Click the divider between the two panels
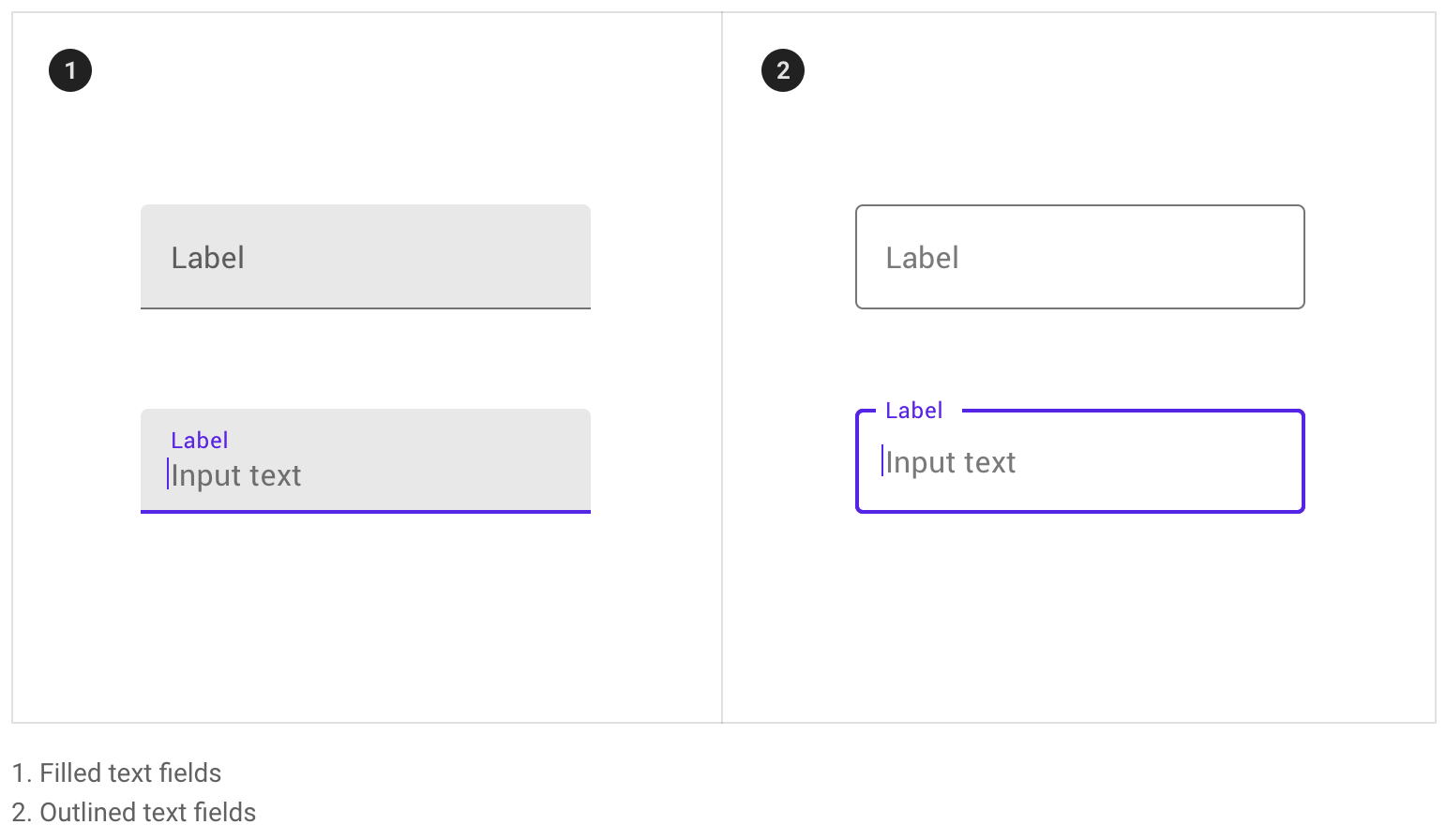Viewport: 1446px width, 840px height. pyautogui.click(x=722, y=367)
